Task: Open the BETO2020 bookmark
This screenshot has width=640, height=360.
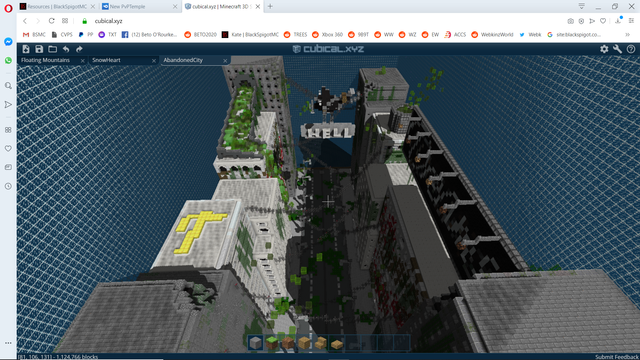Action: point(200,35)
